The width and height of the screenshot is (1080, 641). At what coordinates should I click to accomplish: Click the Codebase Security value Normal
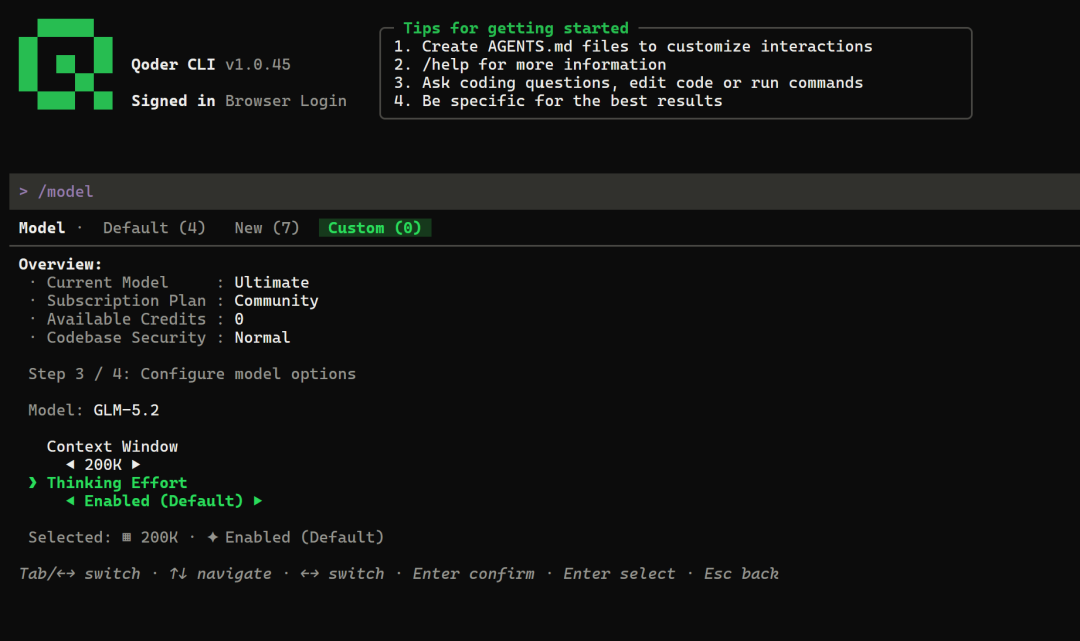[x=262, y=337]
